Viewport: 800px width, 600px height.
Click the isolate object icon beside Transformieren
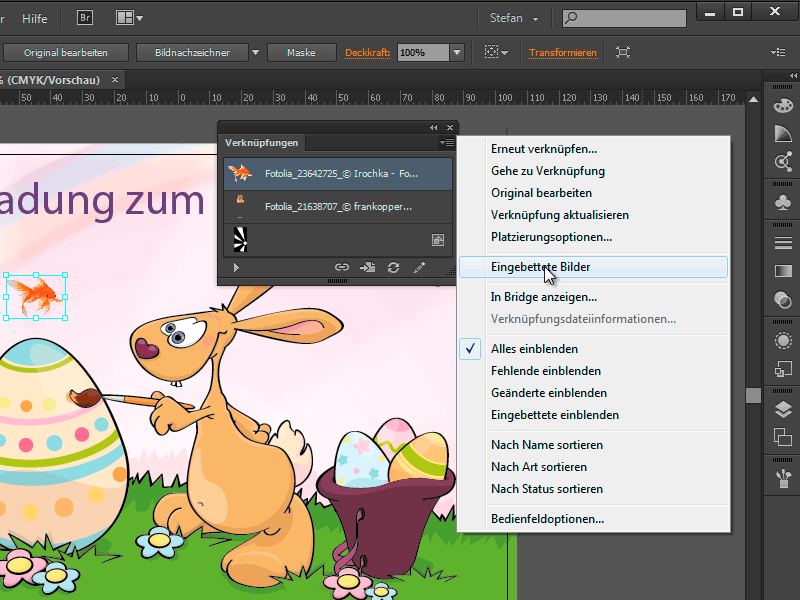(x=623, y=52)
